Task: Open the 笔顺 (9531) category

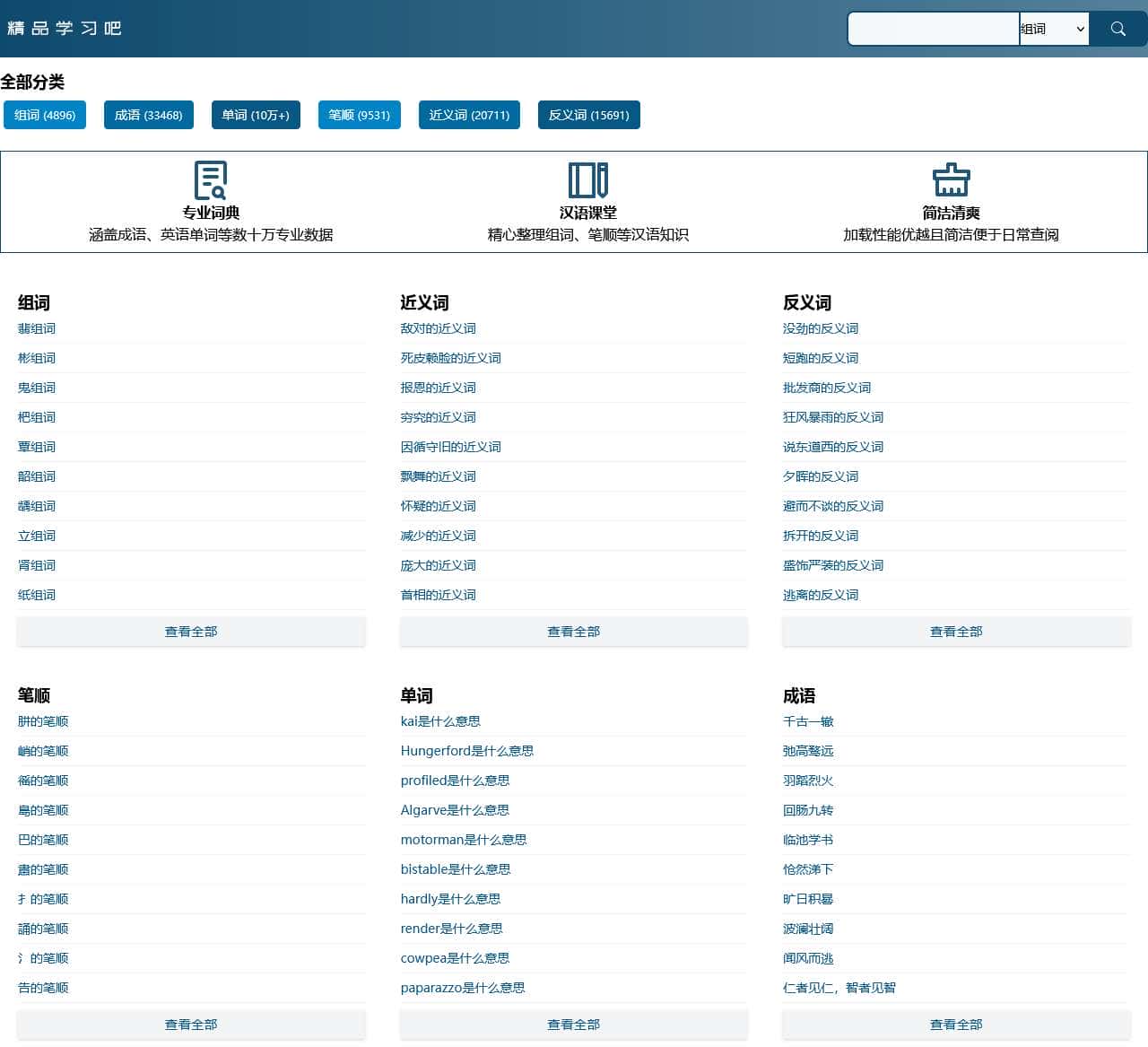Action: [360, 115]
